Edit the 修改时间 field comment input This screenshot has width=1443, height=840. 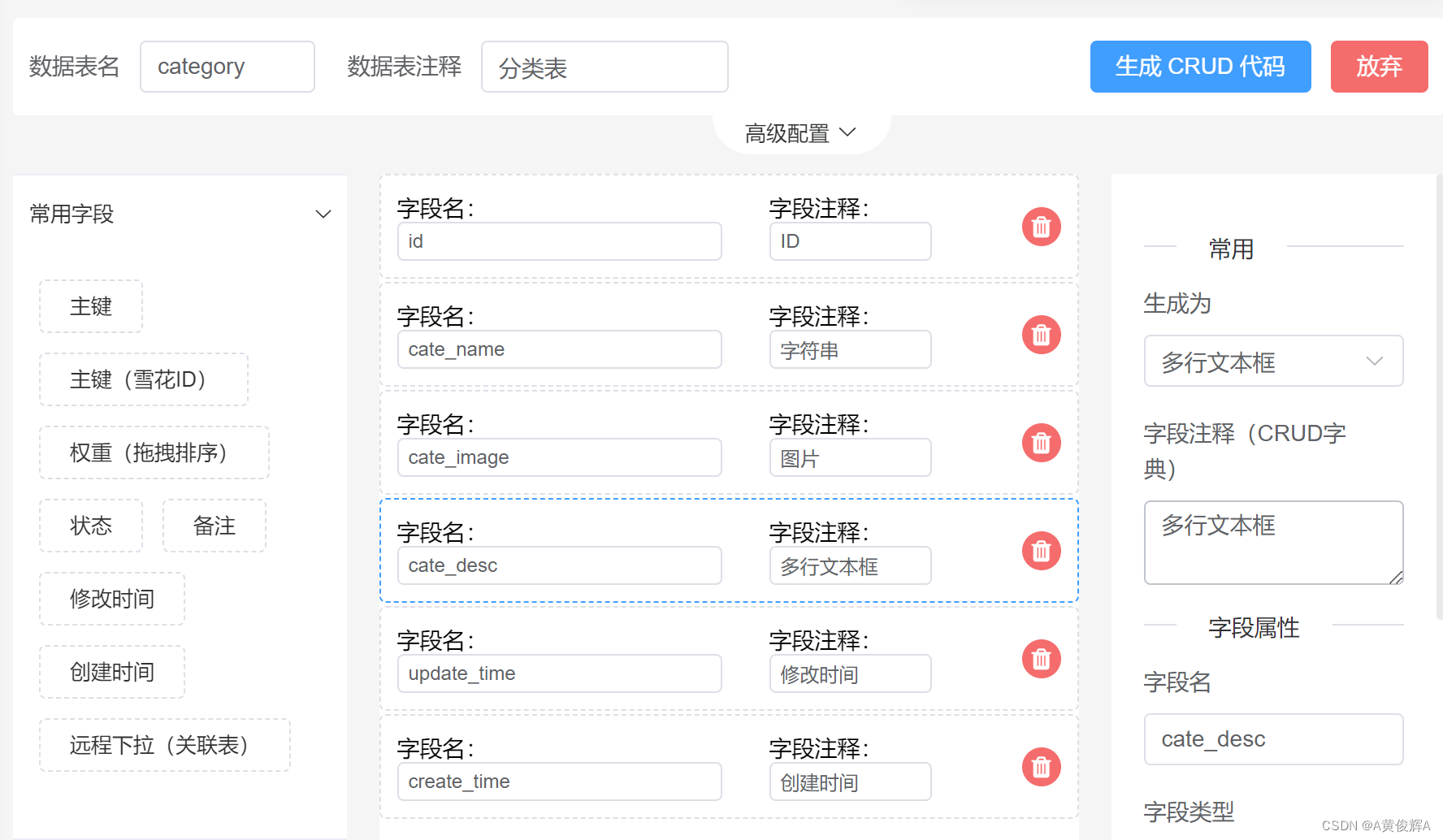click(x=851, y=673)
